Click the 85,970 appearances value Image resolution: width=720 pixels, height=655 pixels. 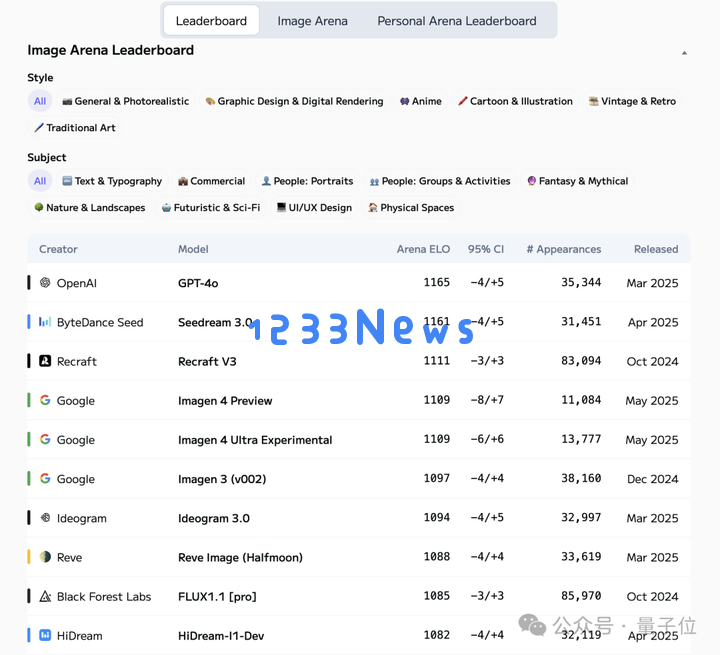coord(581,596)
